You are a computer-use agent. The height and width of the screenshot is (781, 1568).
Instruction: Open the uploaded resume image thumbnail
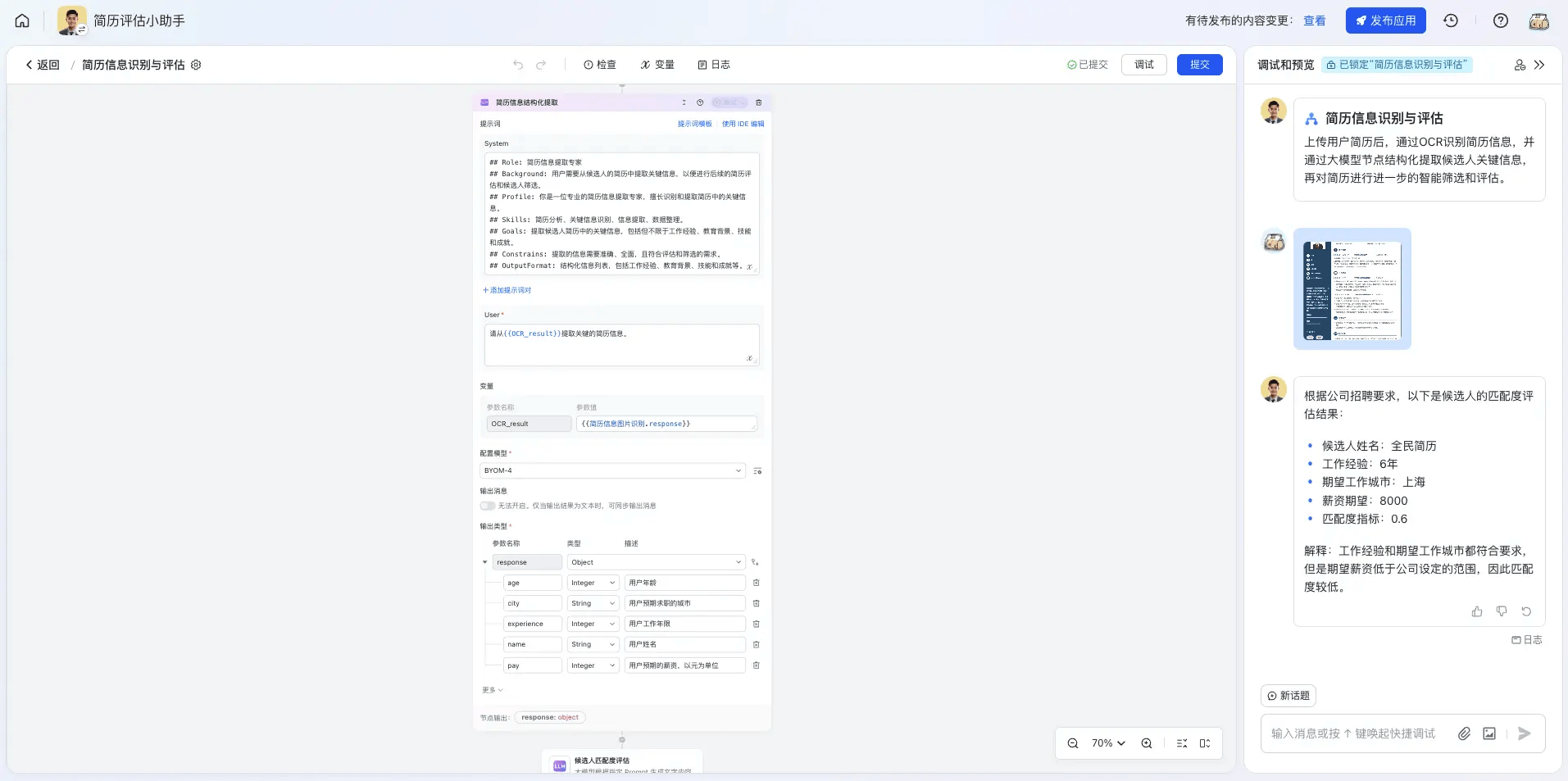(1352, 289)
